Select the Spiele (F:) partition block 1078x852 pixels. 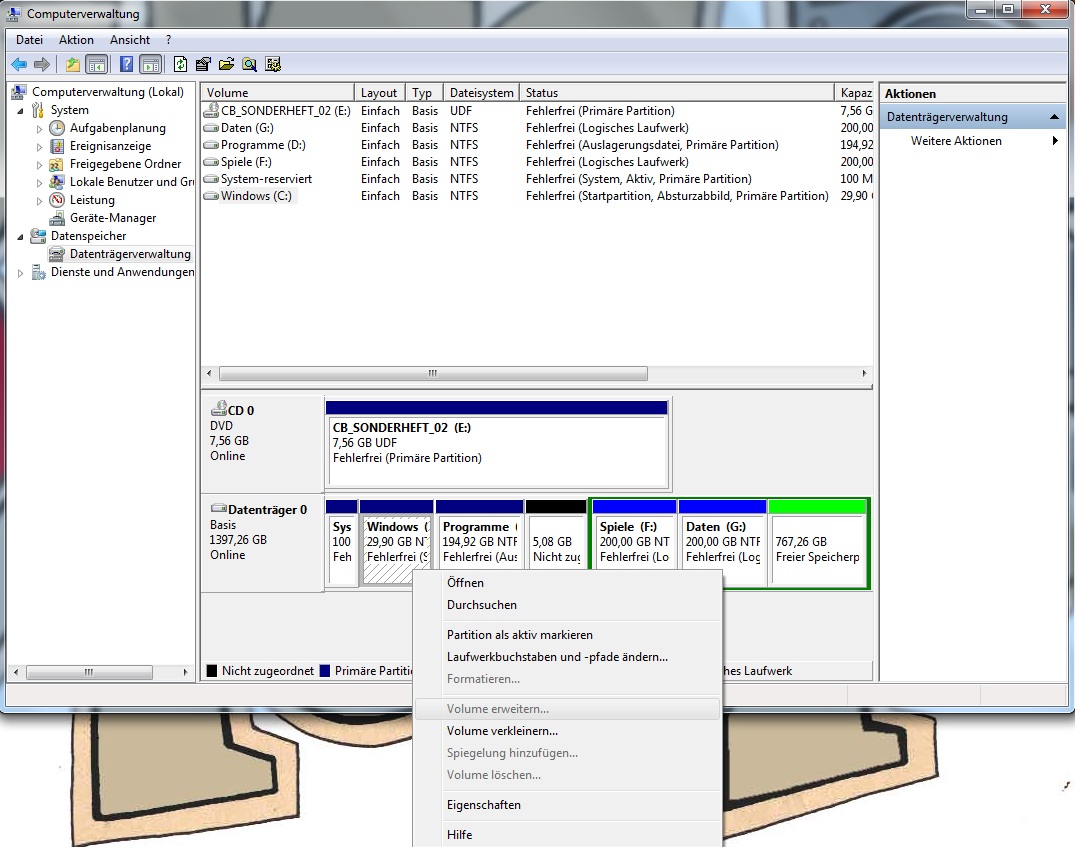tap(634, 543)
